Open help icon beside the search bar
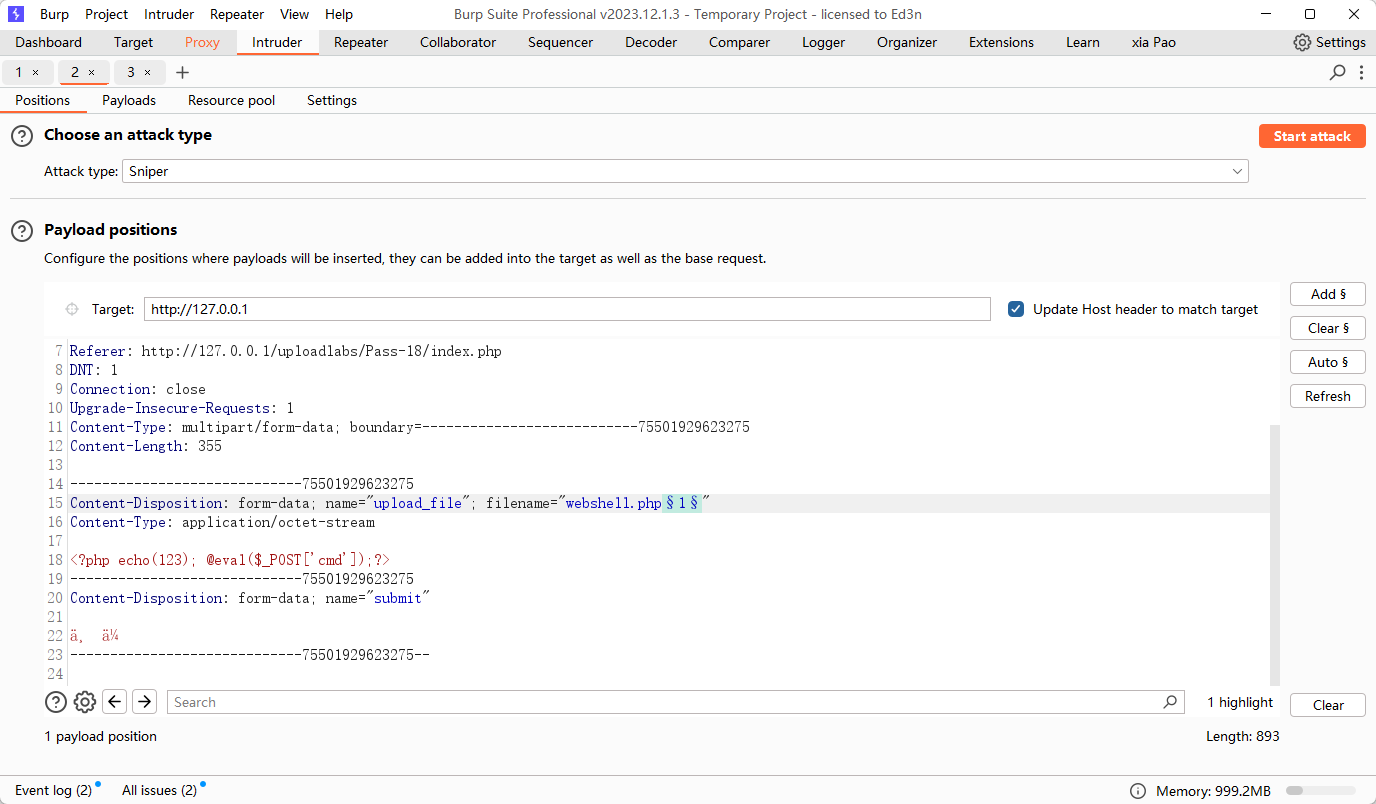 pyautogui.click(x=56, y=702)
